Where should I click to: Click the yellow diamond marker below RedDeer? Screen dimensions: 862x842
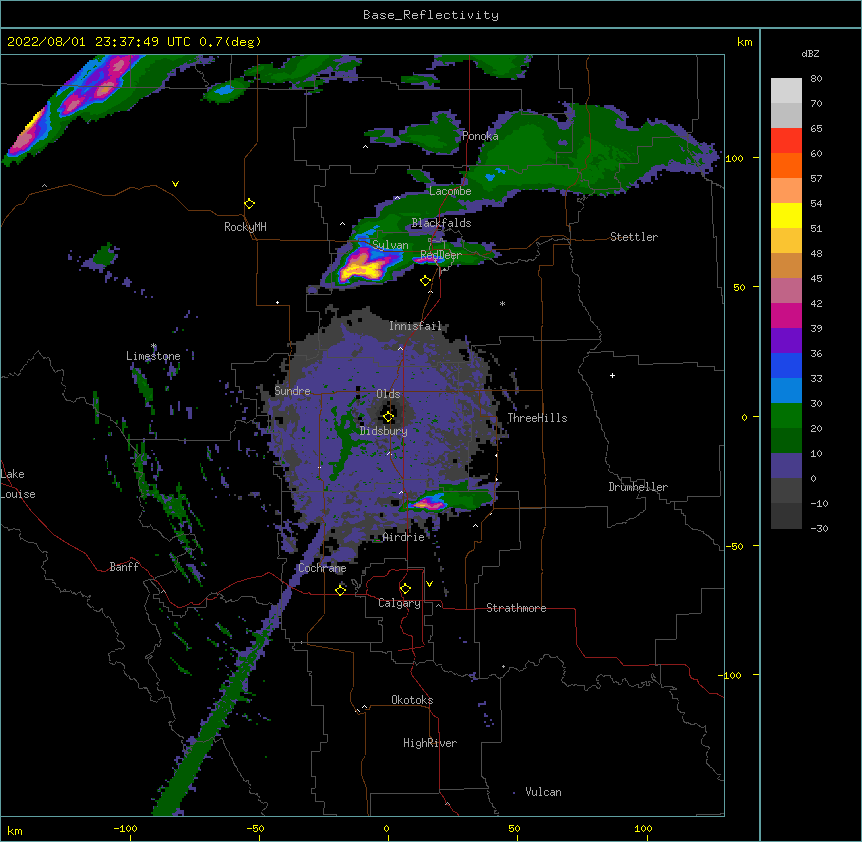[x=426, y=281]
